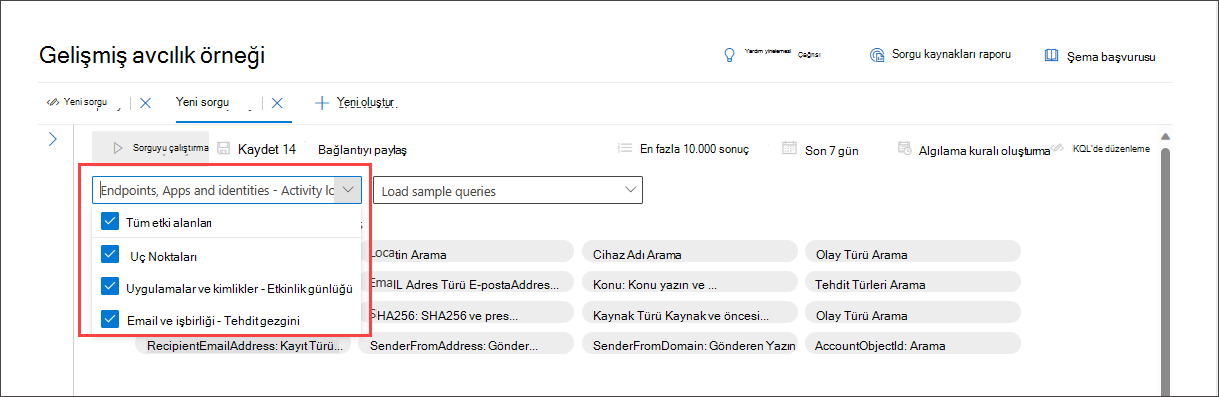Collapse the Endpoints, Apps and identities dropdown
The image size is (1219, 397).
click(348, 190)
